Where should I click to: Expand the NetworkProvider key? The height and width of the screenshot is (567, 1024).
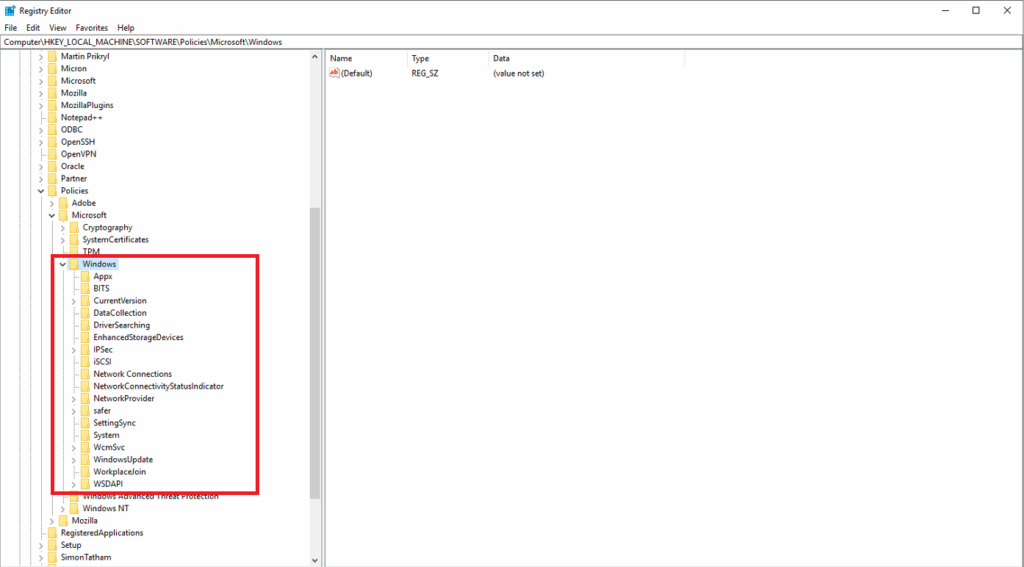(x=74, y=398)
